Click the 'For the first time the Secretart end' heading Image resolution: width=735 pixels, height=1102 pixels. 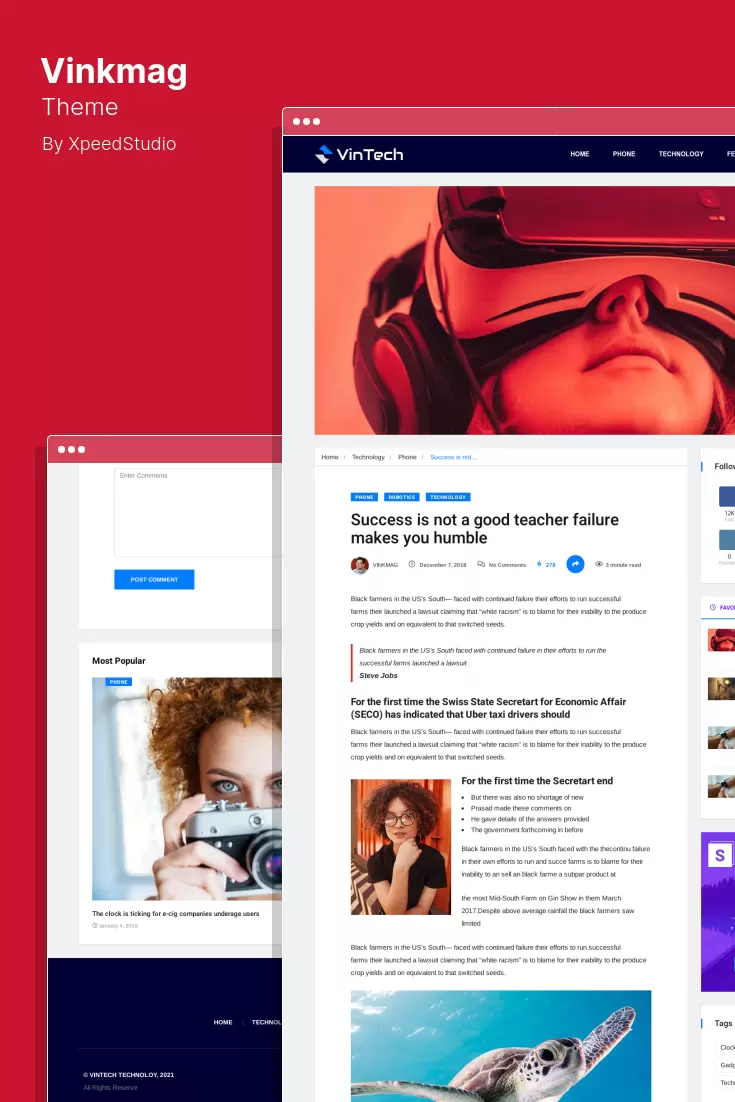coord(537,781)
